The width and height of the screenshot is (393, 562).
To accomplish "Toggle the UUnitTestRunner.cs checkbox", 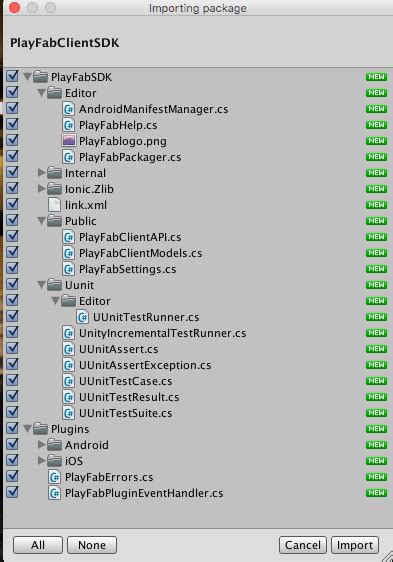I will tap(12, 316).
